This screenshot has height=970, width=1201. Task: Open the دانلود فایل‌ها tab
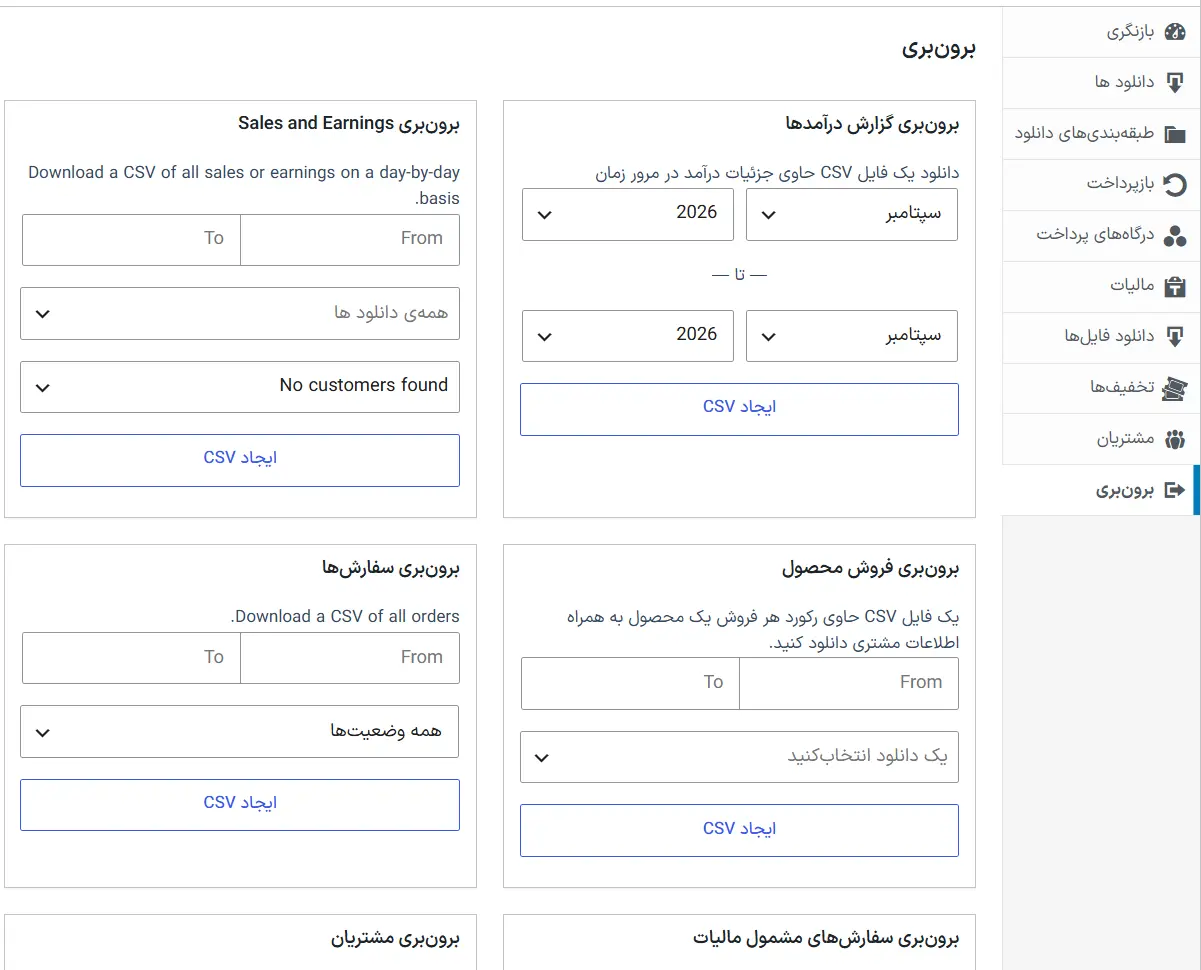(x=1100, y=337)
